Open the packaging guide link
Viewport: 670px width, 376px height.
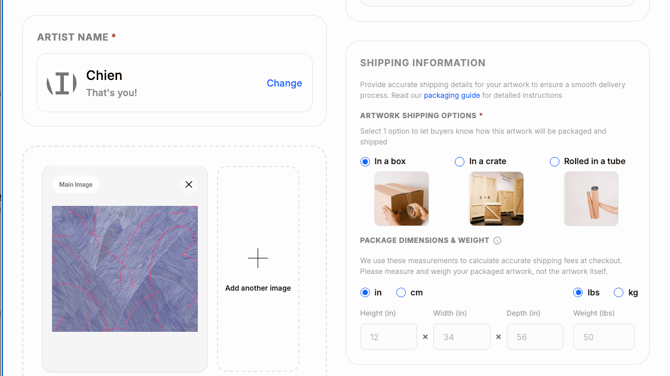pos(451,95)
